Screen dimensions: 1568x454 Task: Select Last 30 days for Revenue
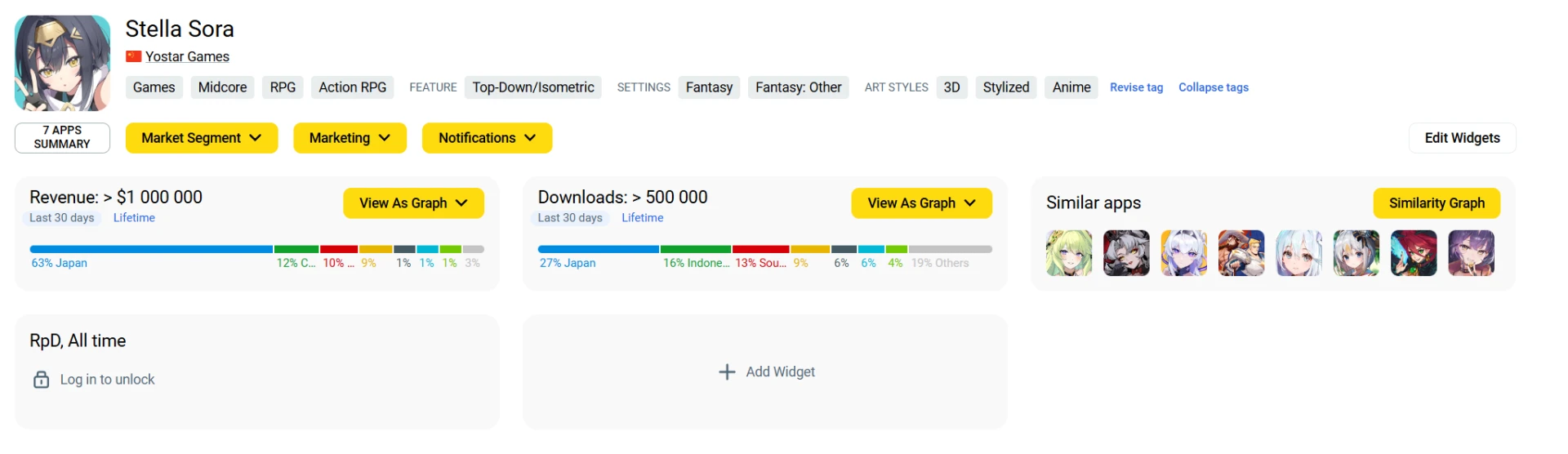61,218
